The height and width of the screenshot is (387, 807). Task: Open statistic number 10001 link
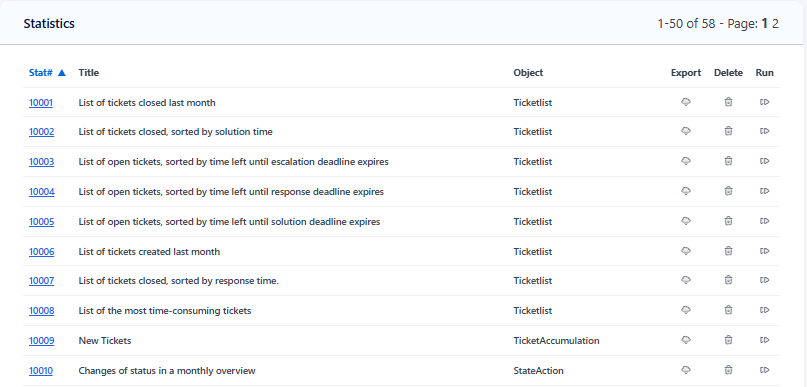point(41,102)
